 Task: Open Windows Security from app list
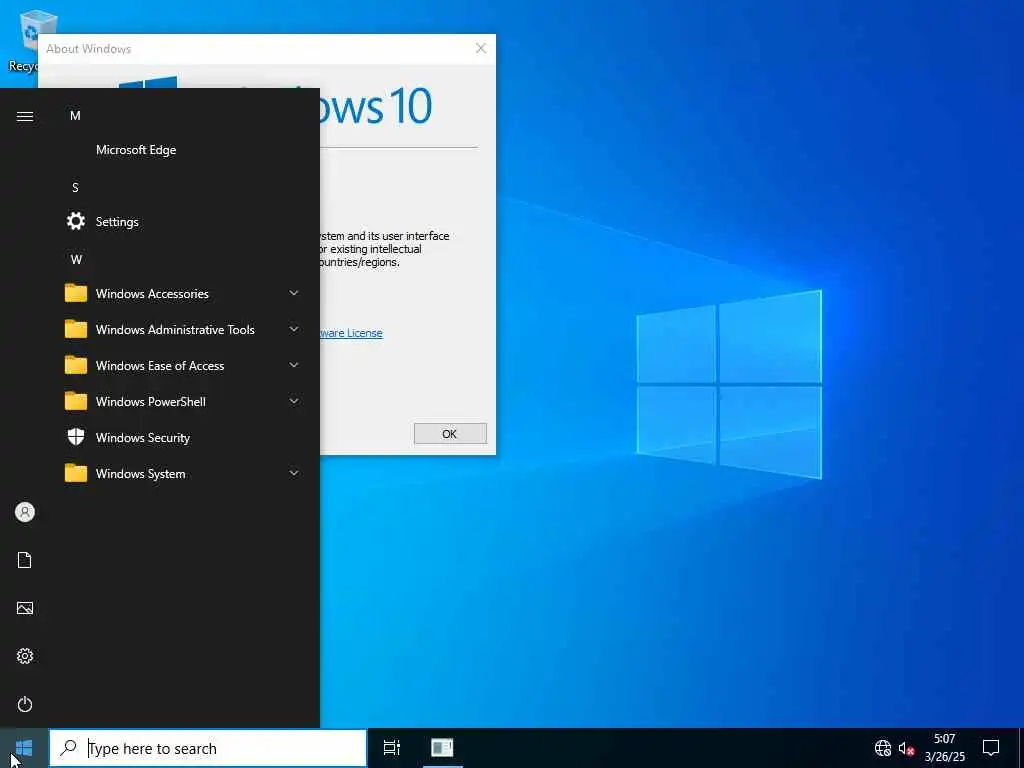click(x=183, y=438)
